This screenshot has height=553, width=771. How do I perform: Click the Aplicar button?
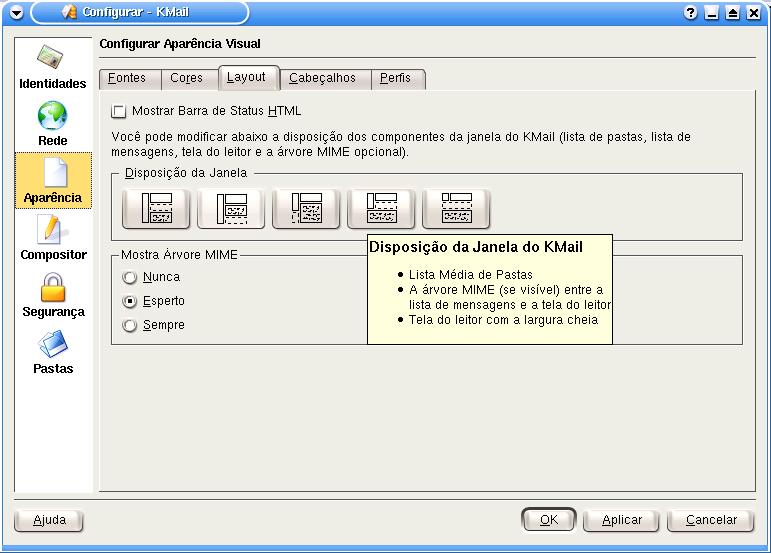click(621, 520)
